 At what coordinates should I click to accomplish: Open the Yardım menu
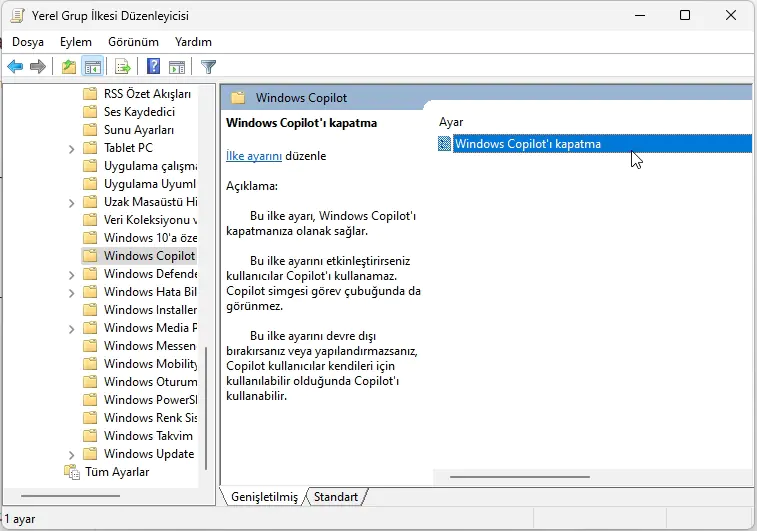click(193, 42)
